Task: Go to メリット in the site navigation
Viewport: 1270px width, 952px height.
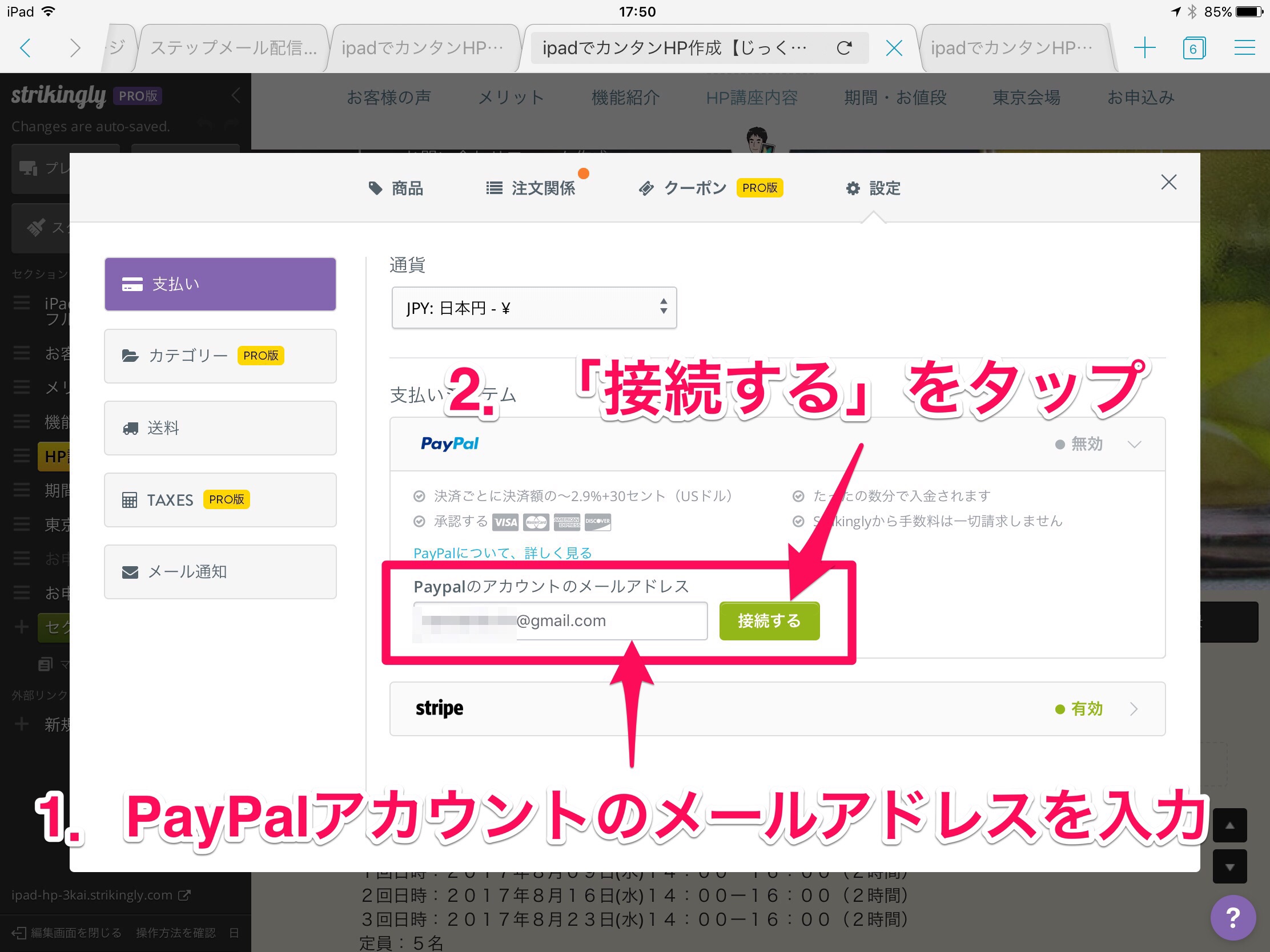Action: coord(511,98)
